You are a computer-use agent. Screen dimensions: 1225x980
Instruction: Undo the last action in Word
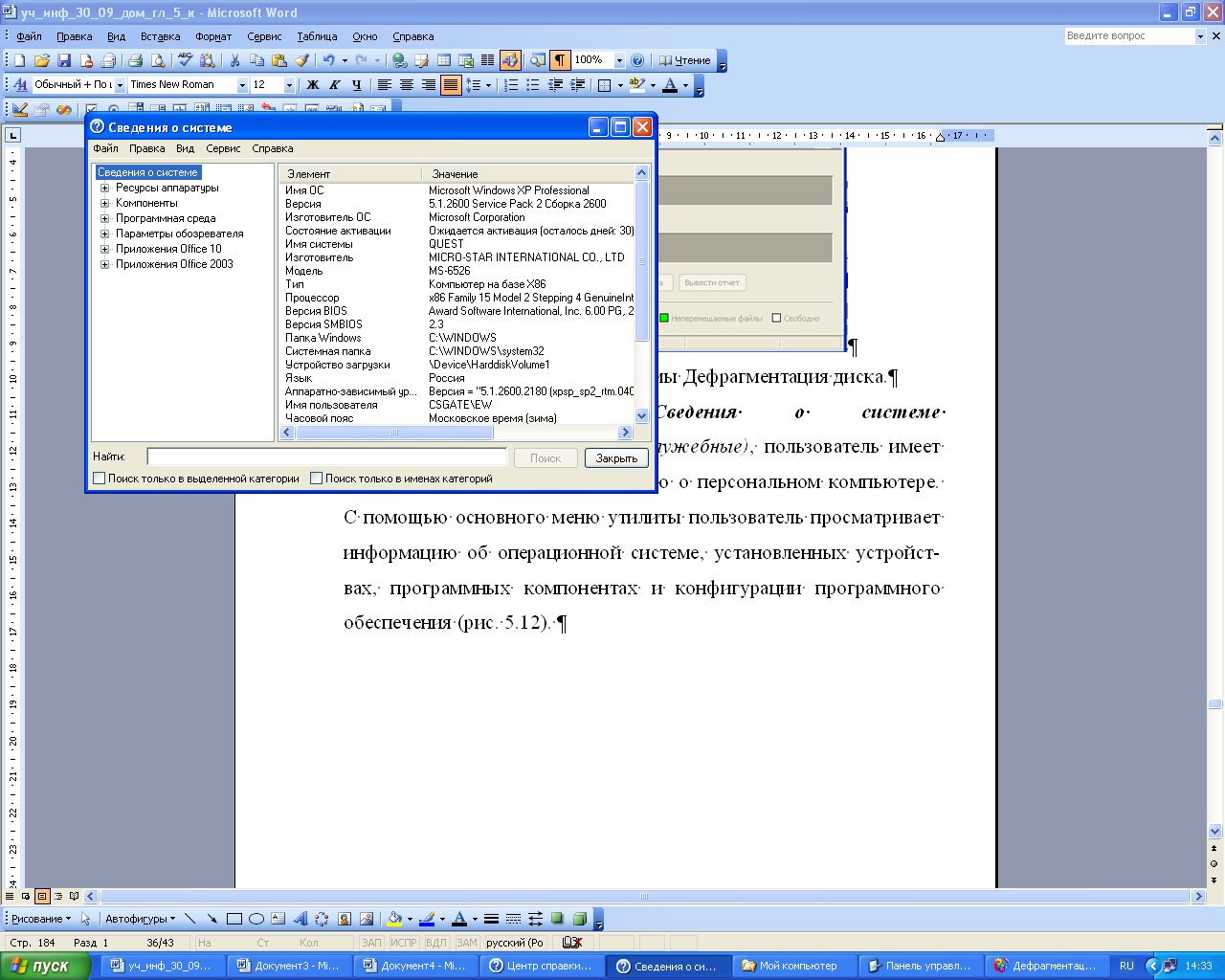tap(328, 60)
